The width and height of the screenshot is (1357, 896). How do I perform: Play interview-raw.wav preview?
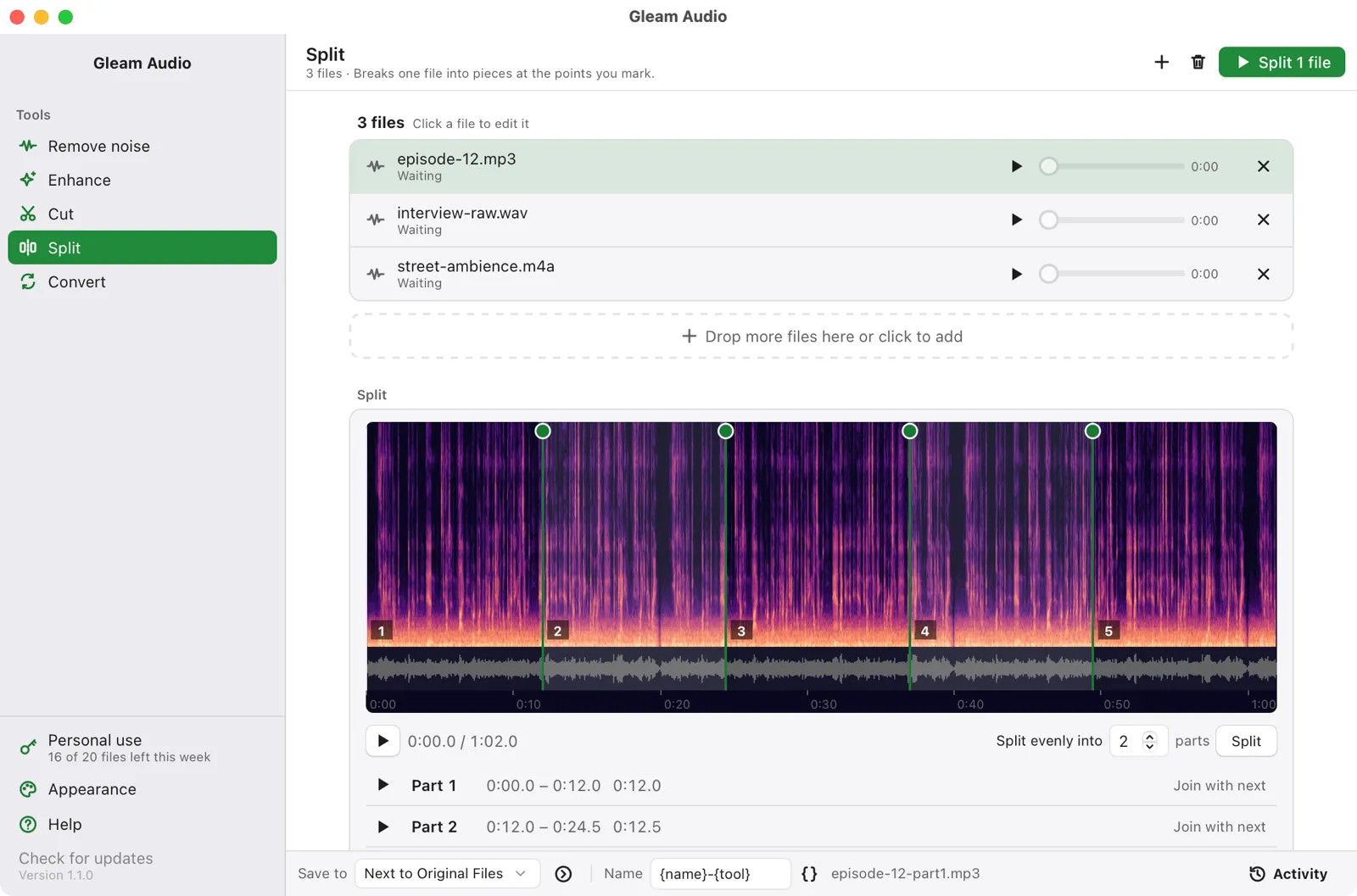point(1016,220)
